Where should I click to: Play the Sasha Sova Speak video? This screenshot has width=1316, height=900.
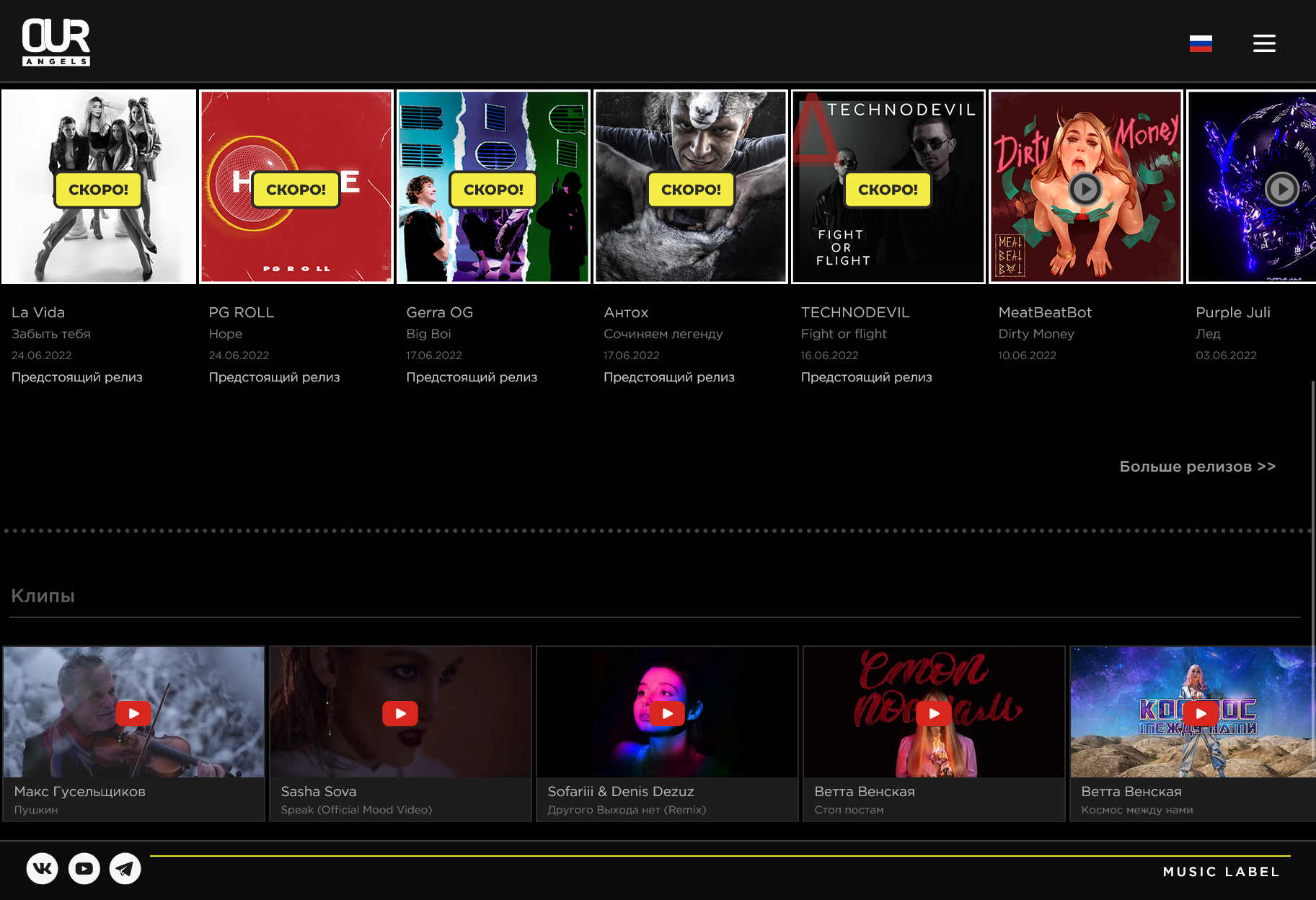pos(400,713)
